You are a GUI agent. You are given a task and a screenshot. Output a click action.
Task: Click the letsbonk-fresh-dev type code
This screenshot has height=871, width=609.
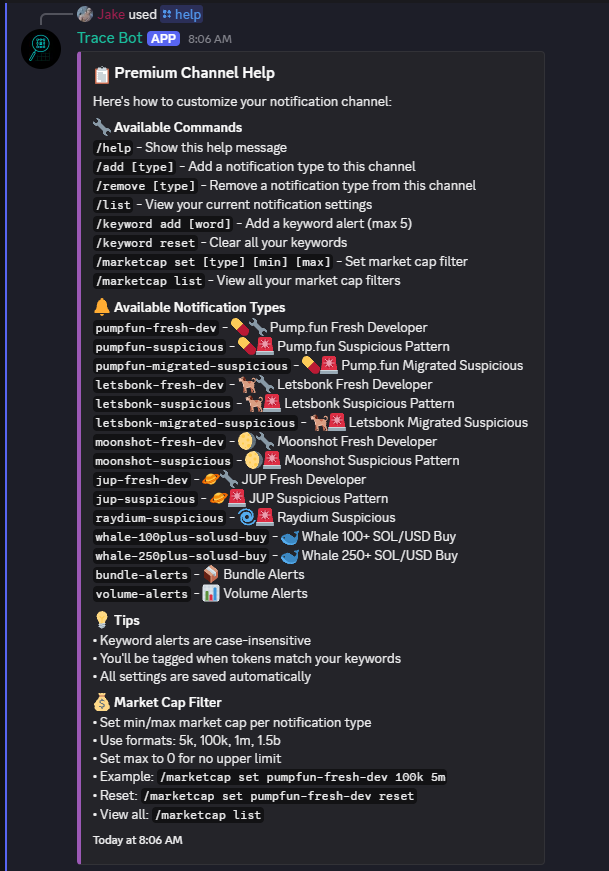point(159,385)
